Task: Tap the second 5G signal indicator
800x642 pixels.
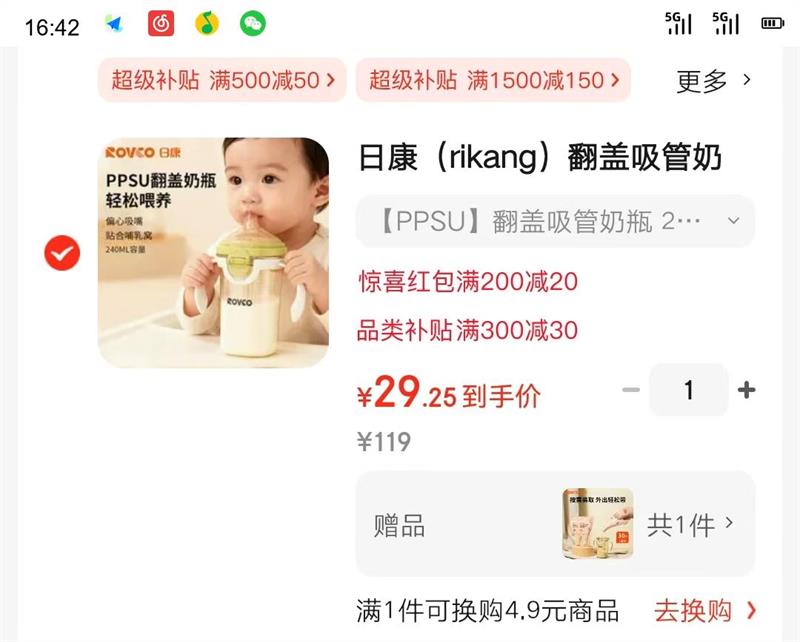Action: (x=726, y=23)
